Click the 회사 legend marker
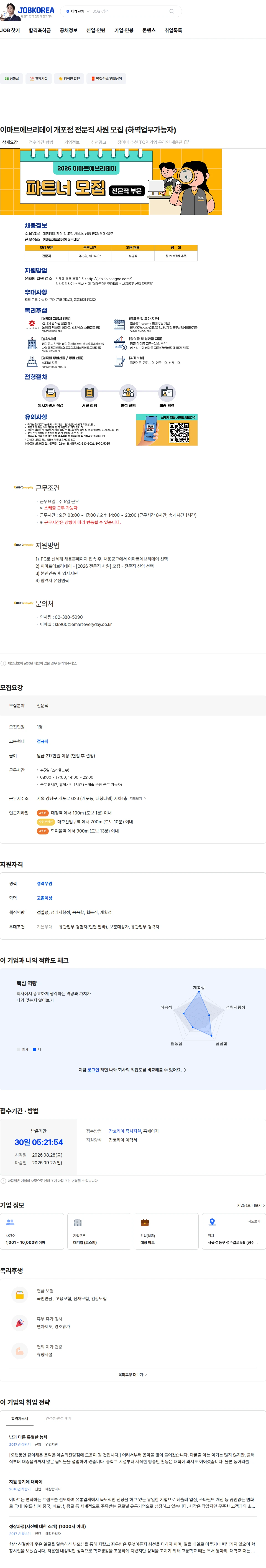 pos(18,1049)
